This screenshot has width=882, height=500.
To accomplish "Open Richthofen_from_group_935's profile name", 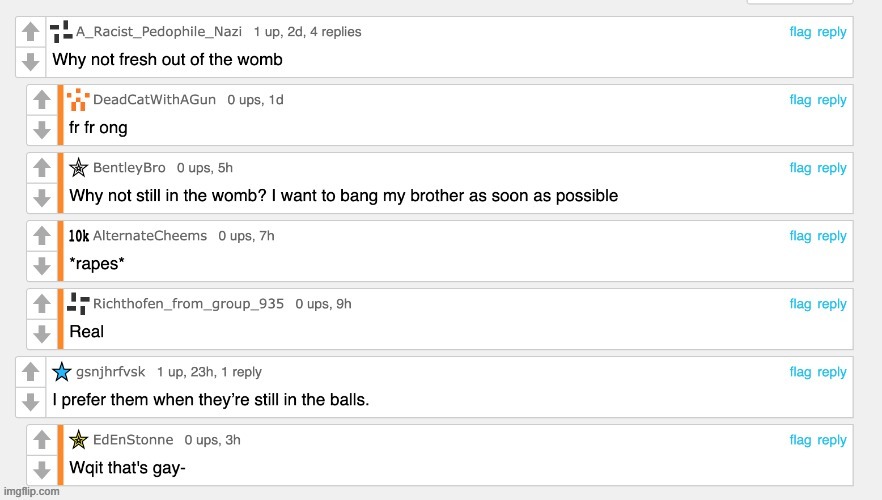I will point(188,304).
